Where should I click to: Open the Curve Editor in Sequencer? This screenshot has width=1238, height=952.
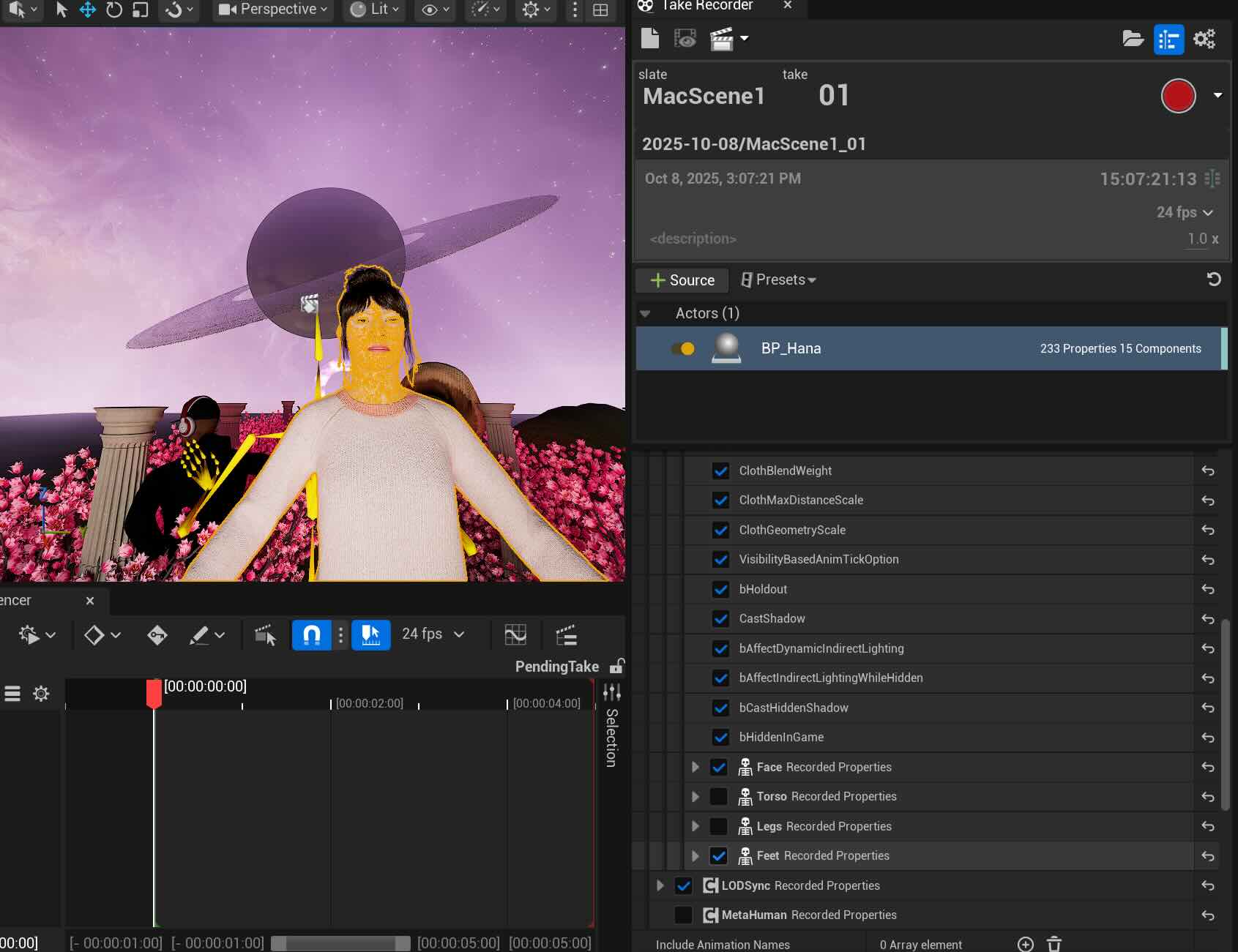pos(515,634)
